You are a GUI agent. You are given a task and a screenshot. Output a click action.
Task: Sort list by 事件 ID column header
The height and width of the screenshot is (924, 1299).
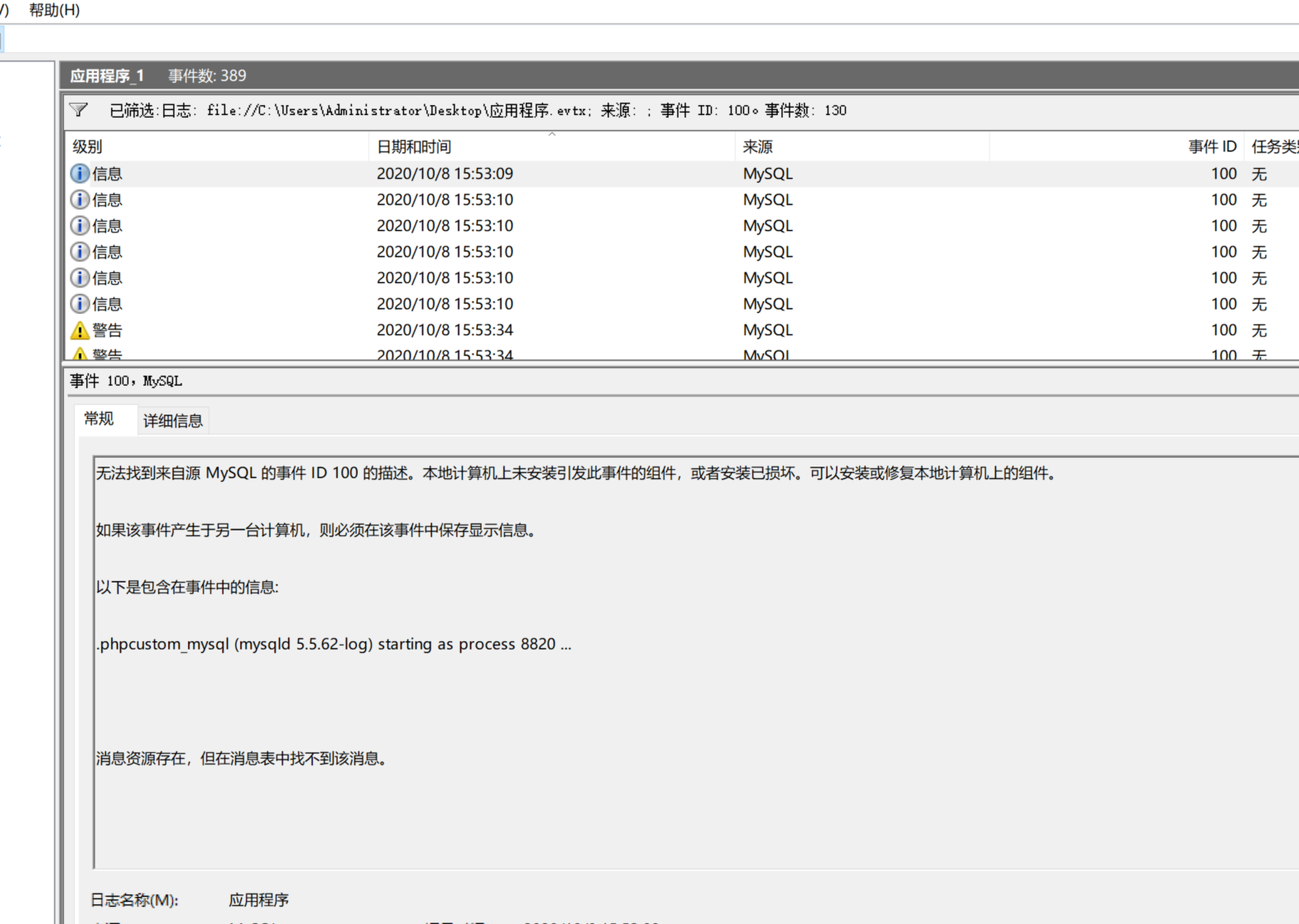1212,147
